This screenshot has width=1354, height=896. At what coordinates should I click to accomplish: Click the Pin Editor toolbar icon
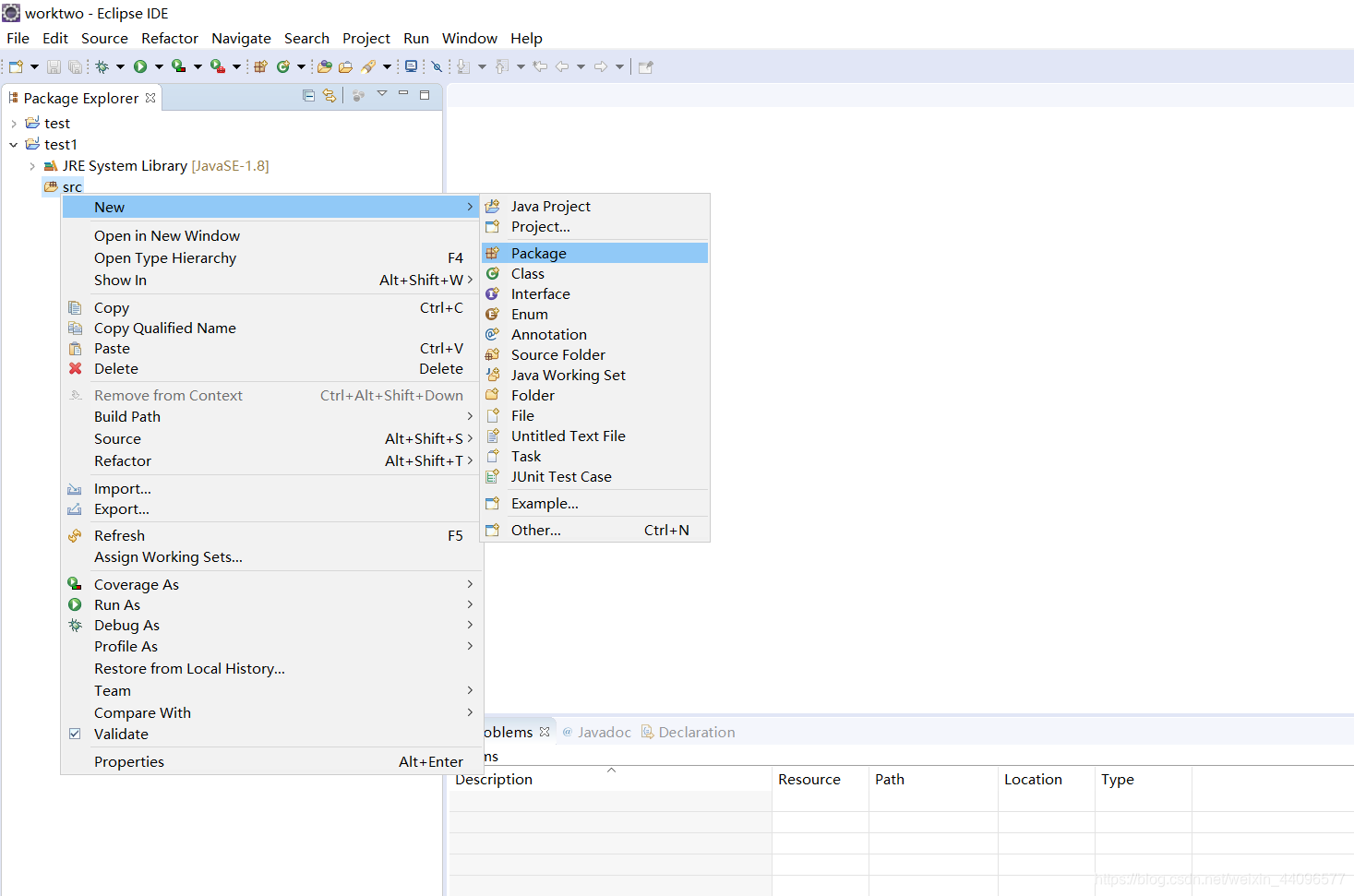pyautogui.click(x=646, y=66)
